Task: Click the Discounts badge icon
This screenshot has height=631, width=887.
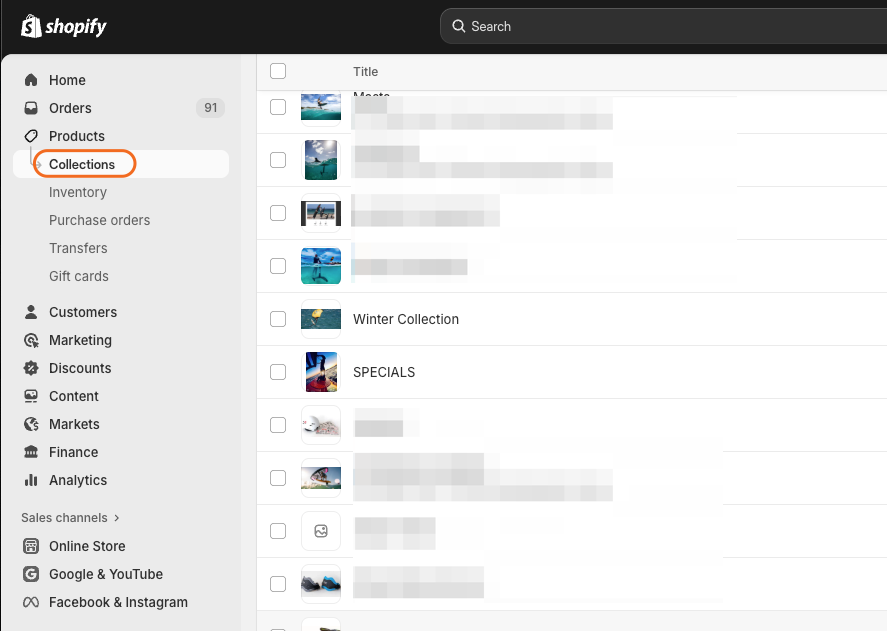Action: point(31,368)
